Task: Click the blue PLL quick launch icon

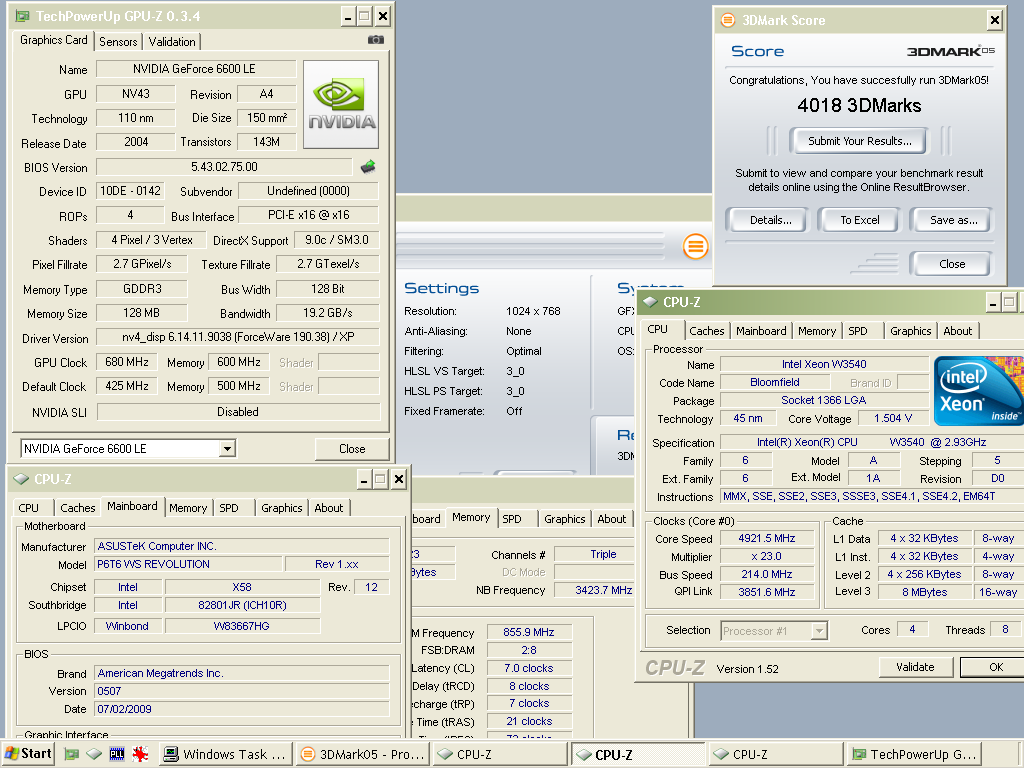Action: [117, 754]
